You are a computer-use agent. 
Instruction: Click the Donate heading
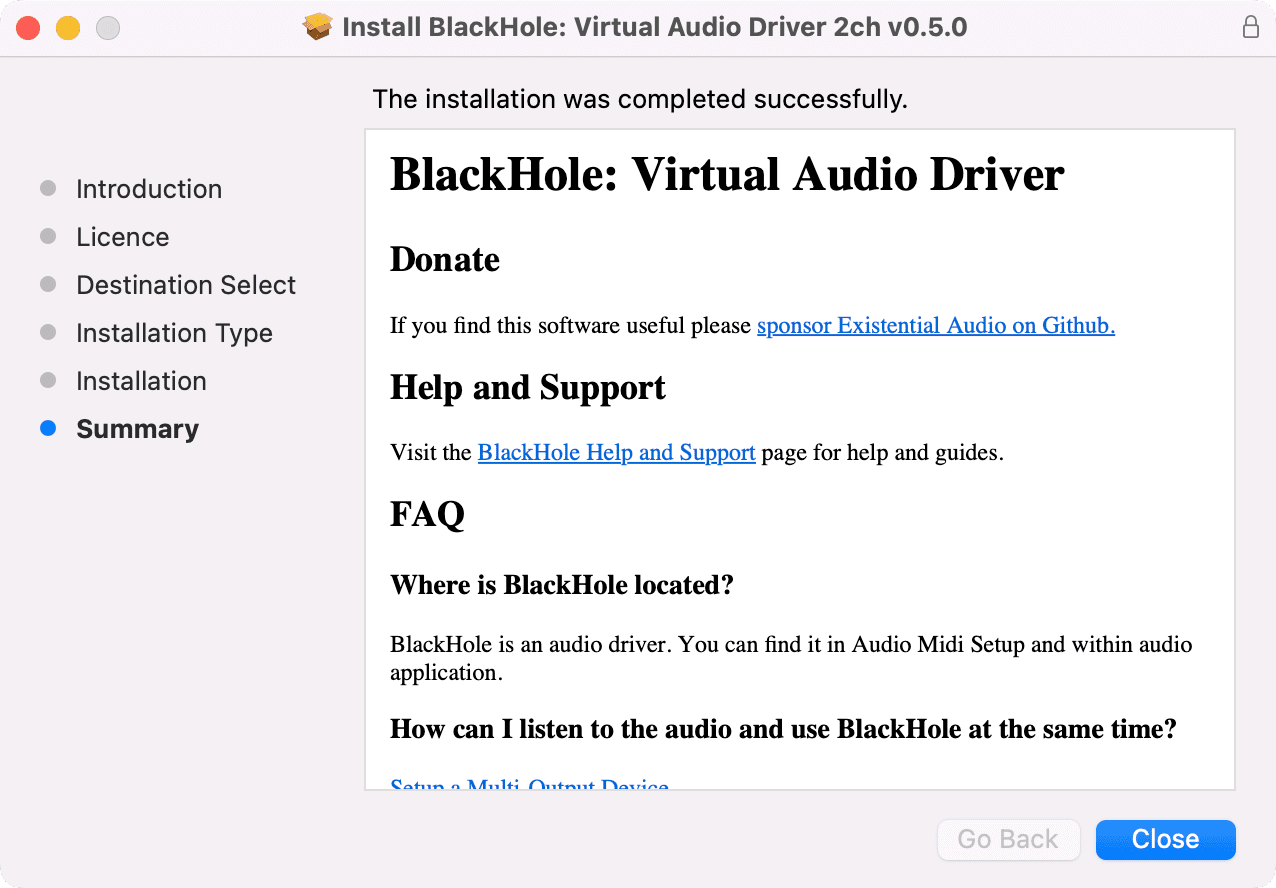coord(445,260)
